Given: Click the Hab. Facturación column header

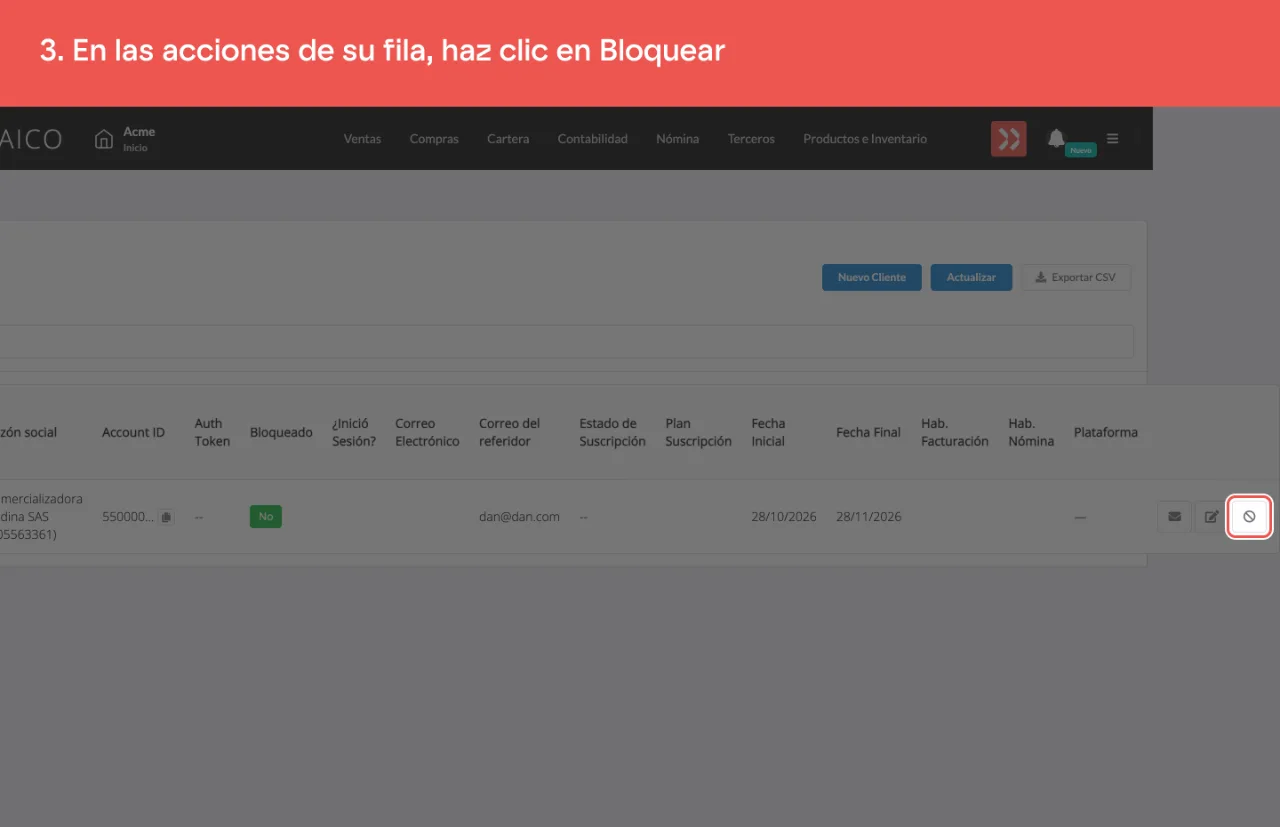Looking at the screenshot, I should [955, 432].
